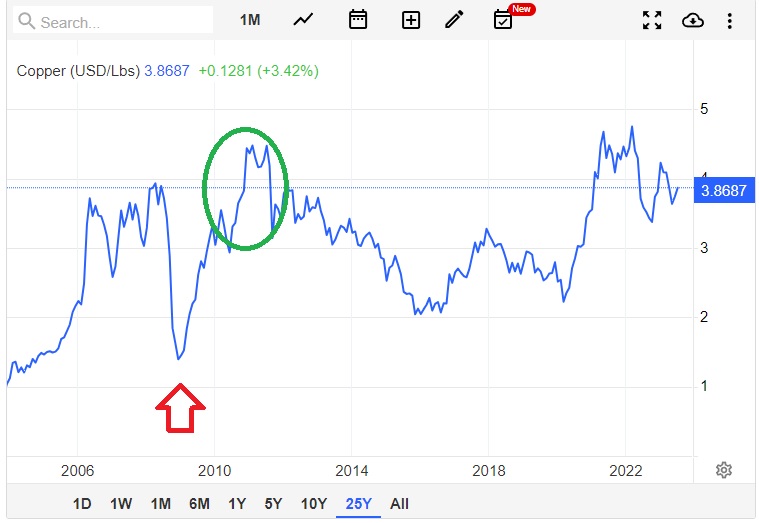Screen dimensions: 759x523
Task: Select the 6M range at bottom
Action: (x=199, y=504)
